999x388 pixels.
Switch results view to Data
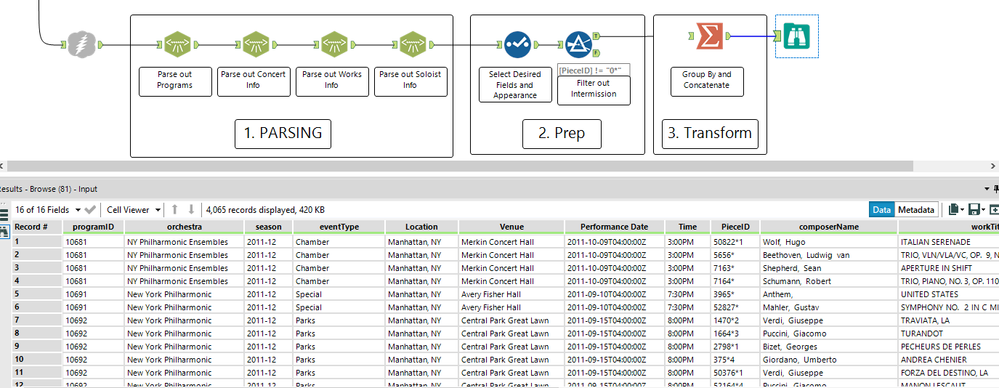click(x=882, y=210)
